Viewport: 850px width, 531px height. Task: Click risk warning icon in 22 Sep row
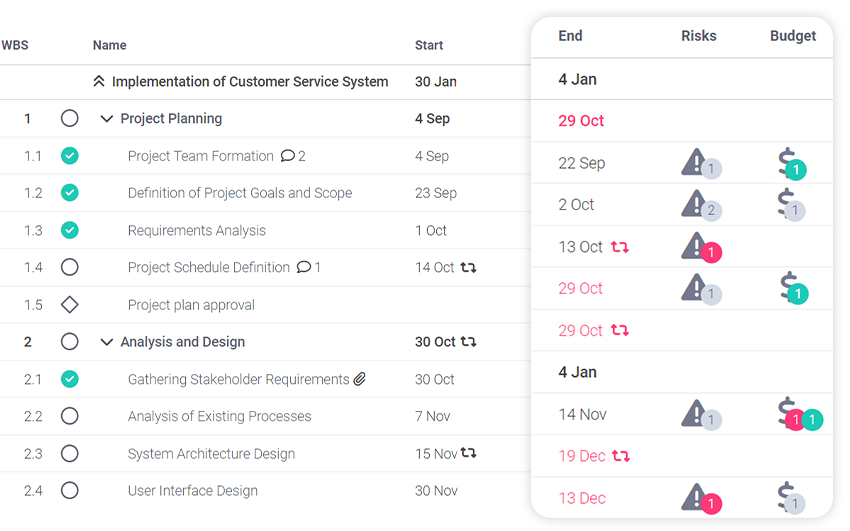tap(694, 162)
